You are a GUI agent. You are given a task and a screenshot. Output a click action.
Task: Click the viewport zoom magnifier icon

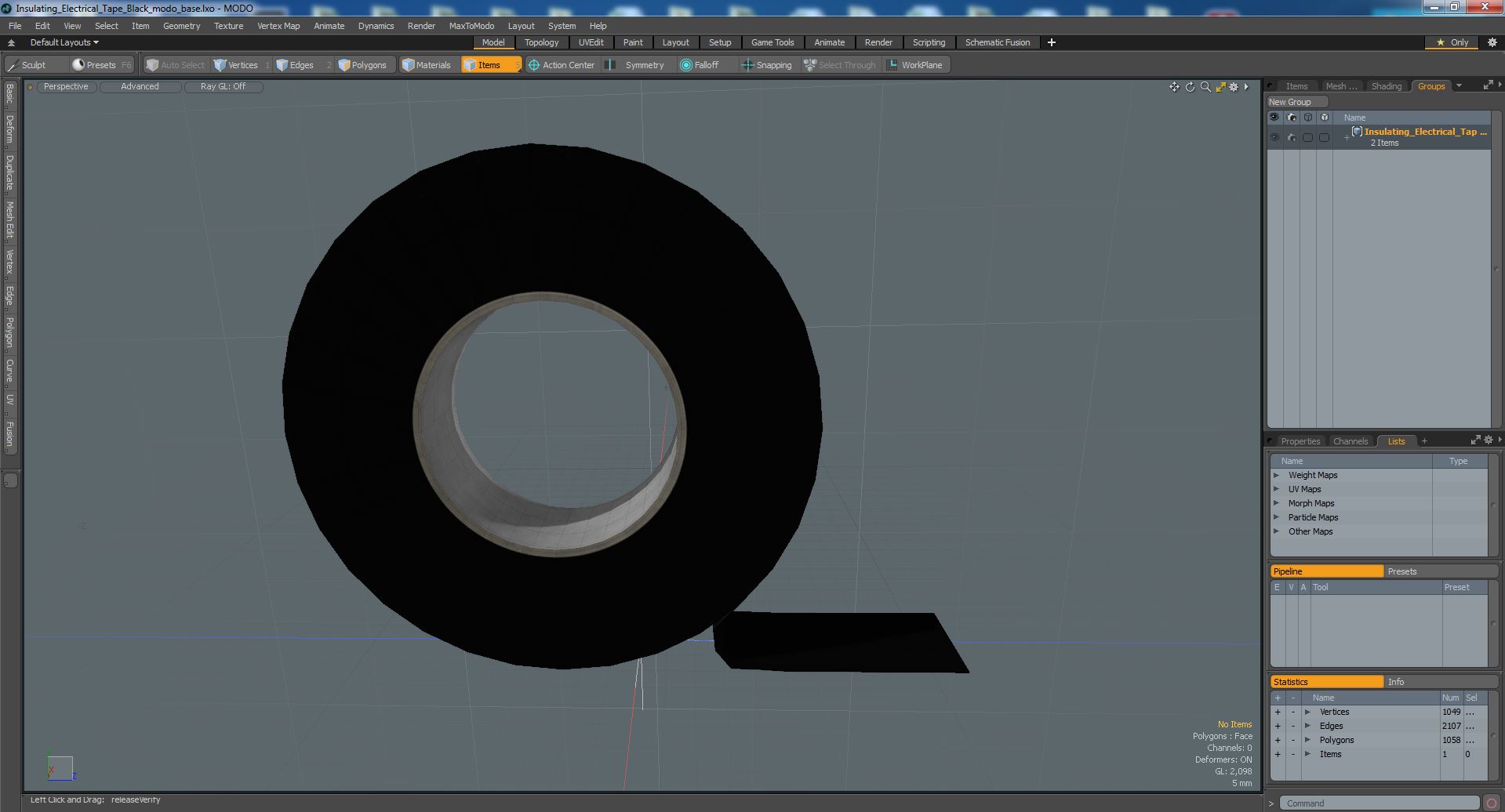tap(1205, 87)
